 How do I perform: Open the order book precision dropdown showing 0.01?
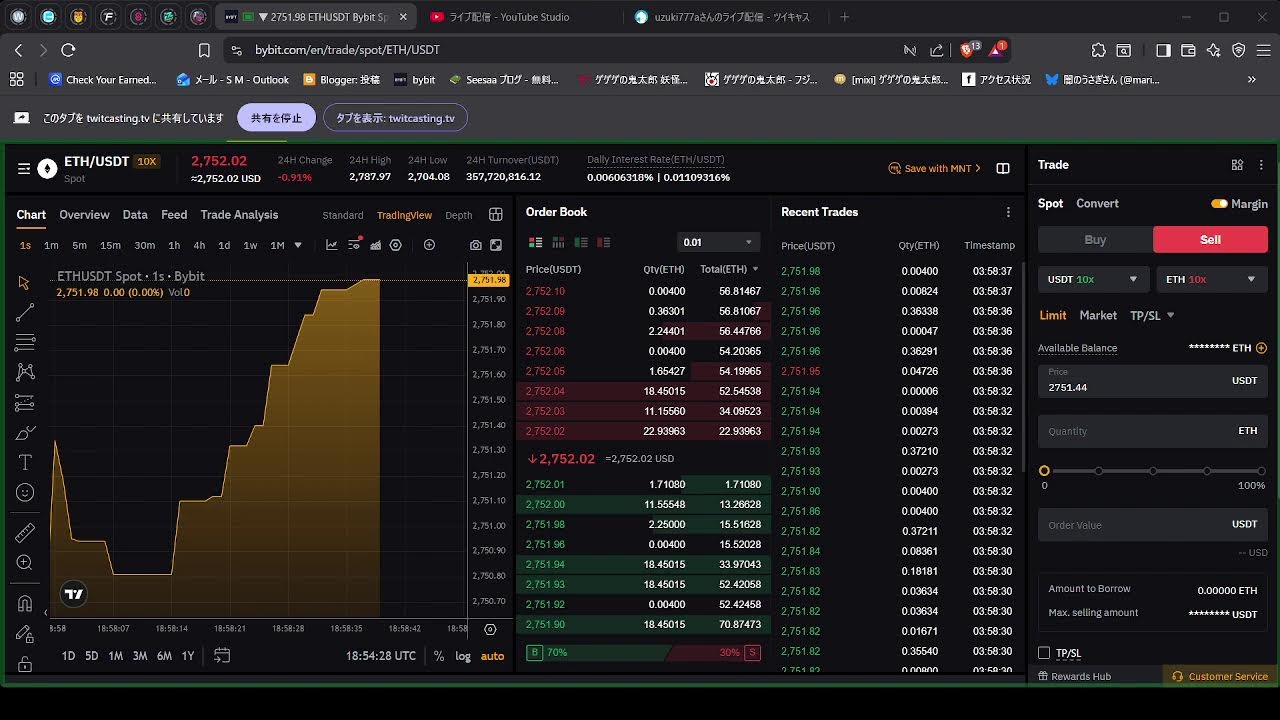pos(718,242)
